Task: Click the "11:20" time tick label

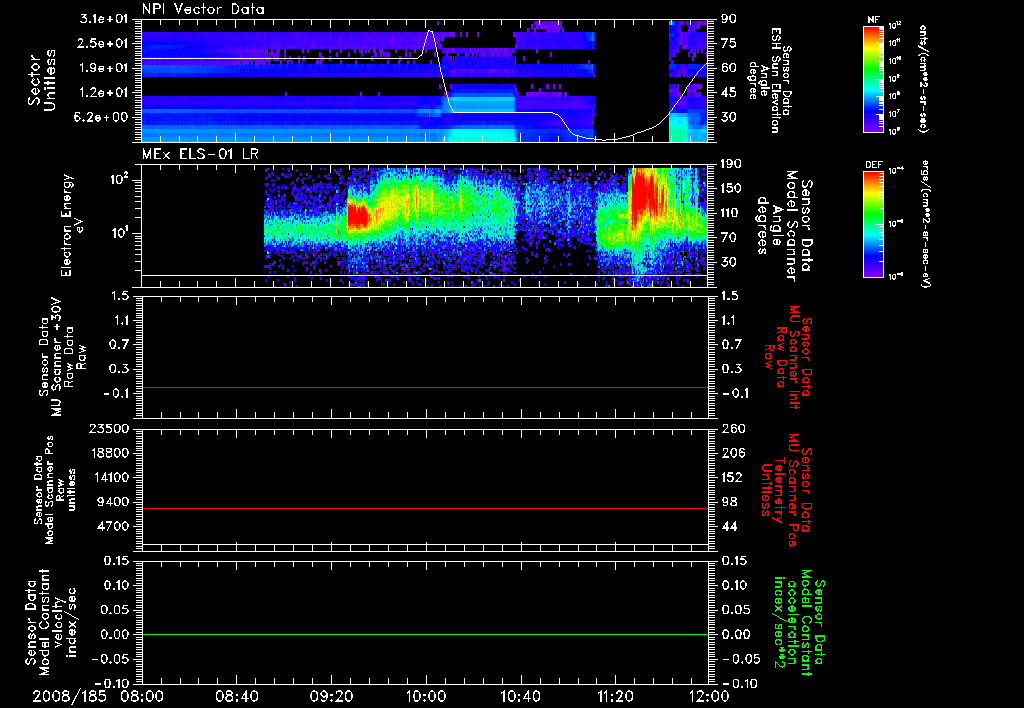Action: click(x=615, y=696)
